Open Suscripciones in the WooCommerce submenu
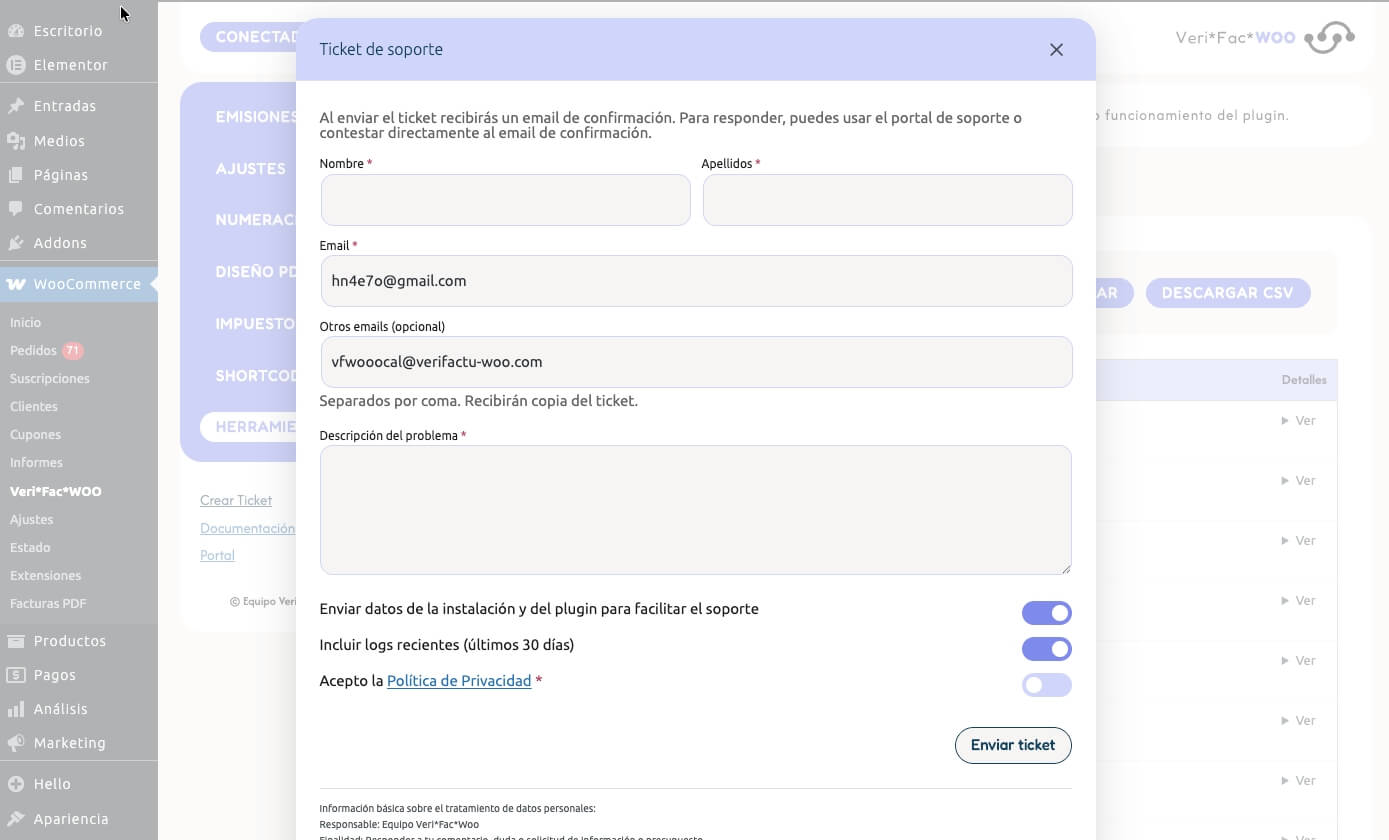The height and width of the screenshot is (840, 1389). pos(50,379)
